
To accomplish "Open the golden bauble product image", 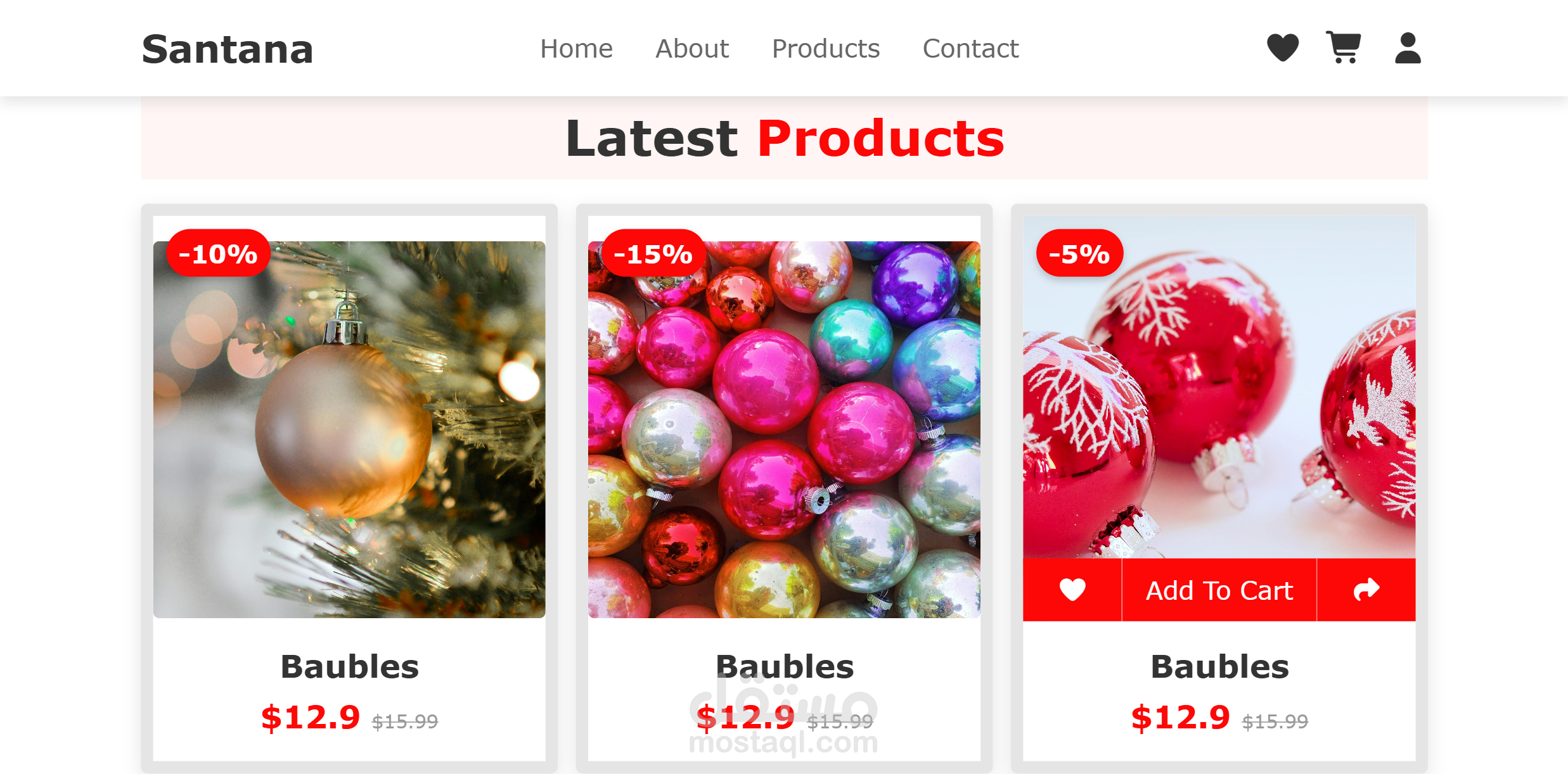I will [349, 429].
